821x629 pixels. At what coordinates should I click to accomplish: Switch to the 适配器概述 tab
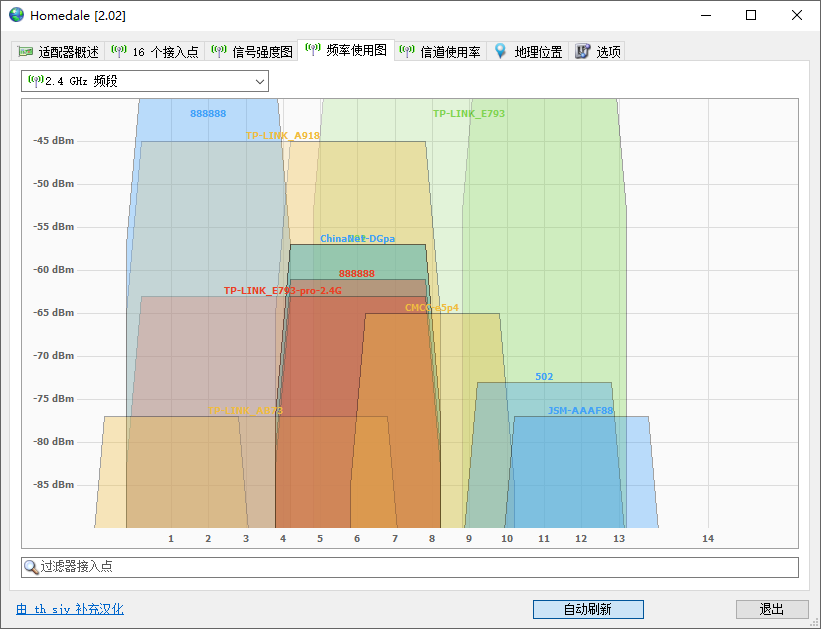pyautogui.click(x=68, y=52)
